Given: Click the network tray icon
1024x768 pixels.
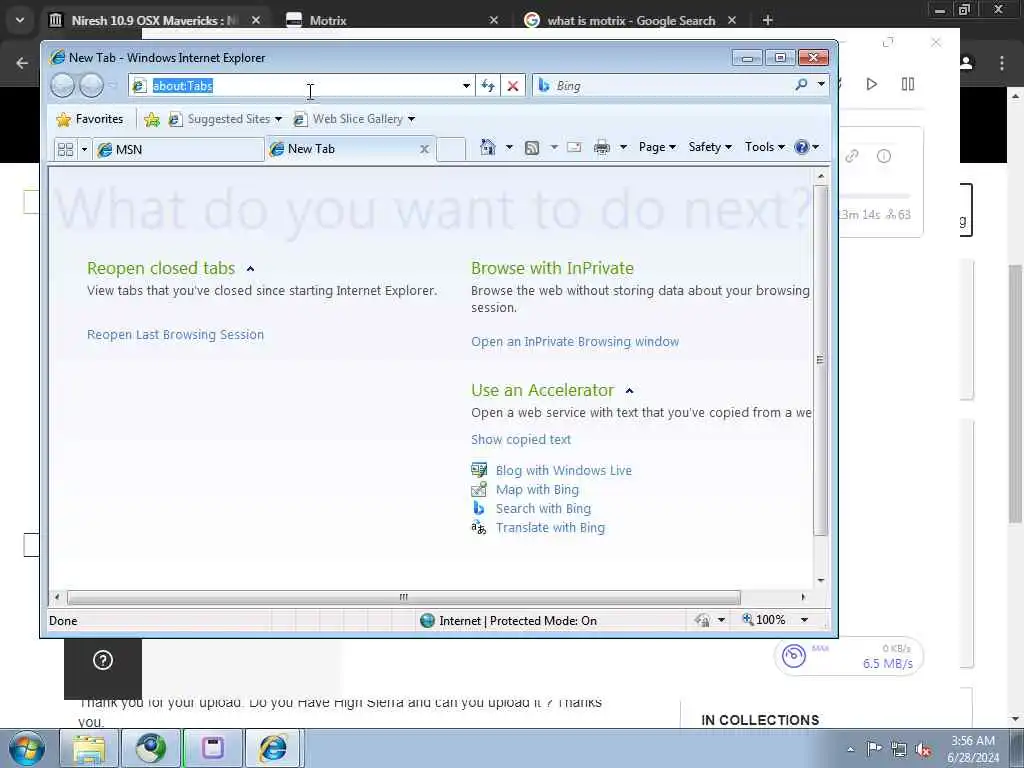Looking at the screenshot, I should click(899, 750).
